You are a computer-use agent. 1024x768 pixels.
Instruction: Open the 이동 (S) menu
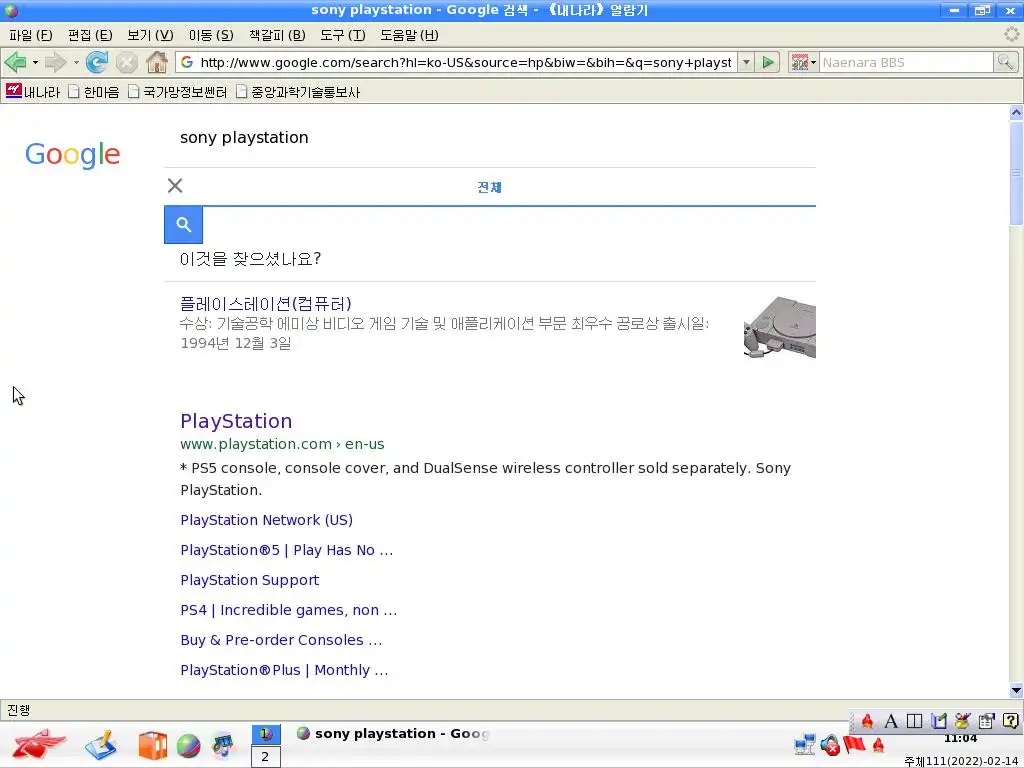click(211, 35)
